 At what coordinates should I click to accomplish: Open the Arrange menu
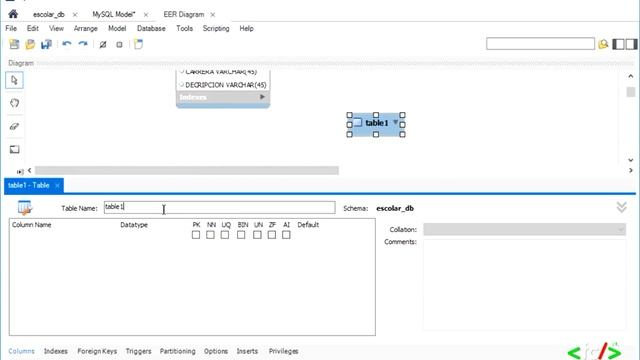pyautogui.click(x=85, y=28)
